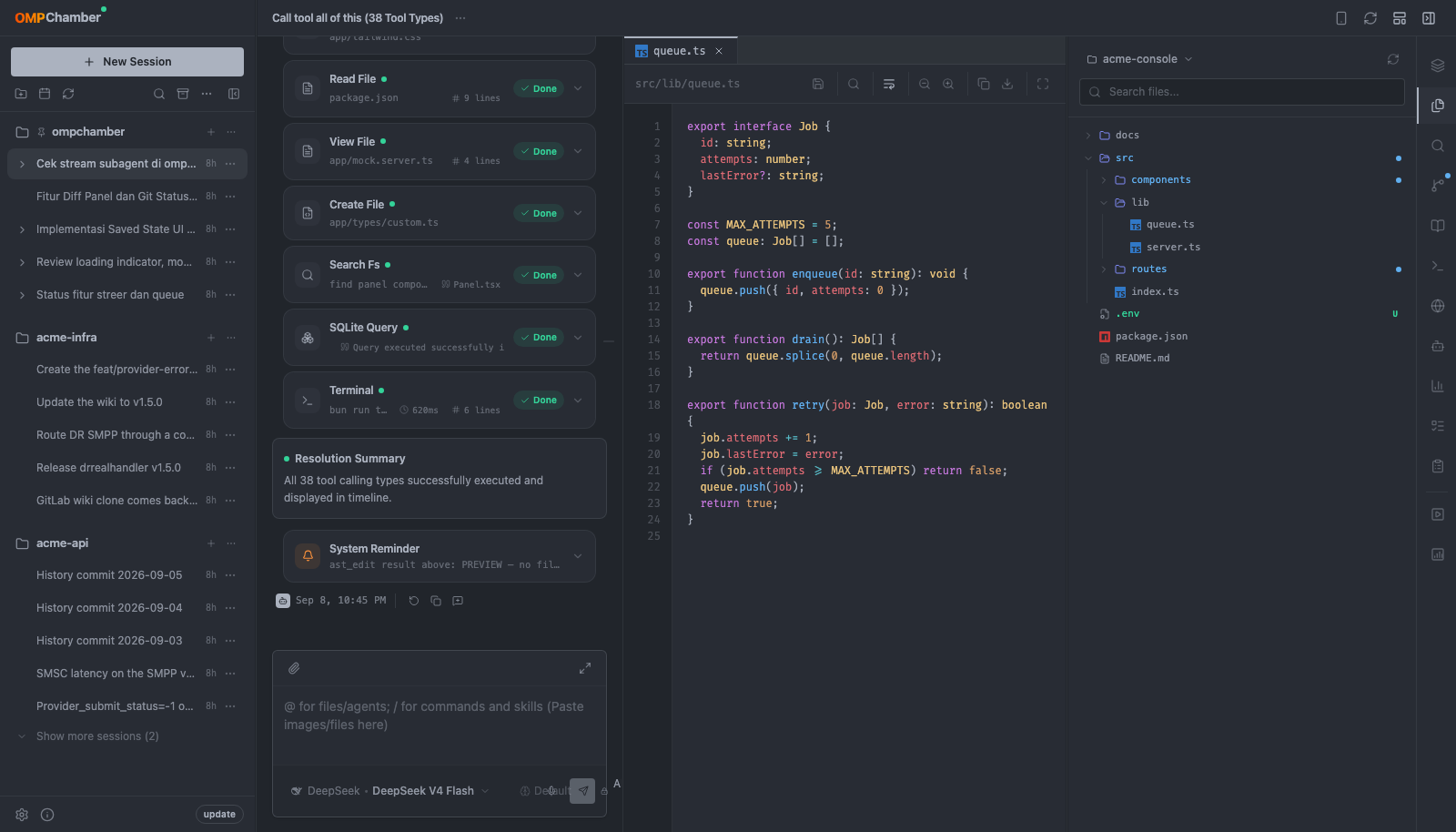Expand the input box with expand arrows
Viewport: 1456px width, 832px height.
click(585, 668)
